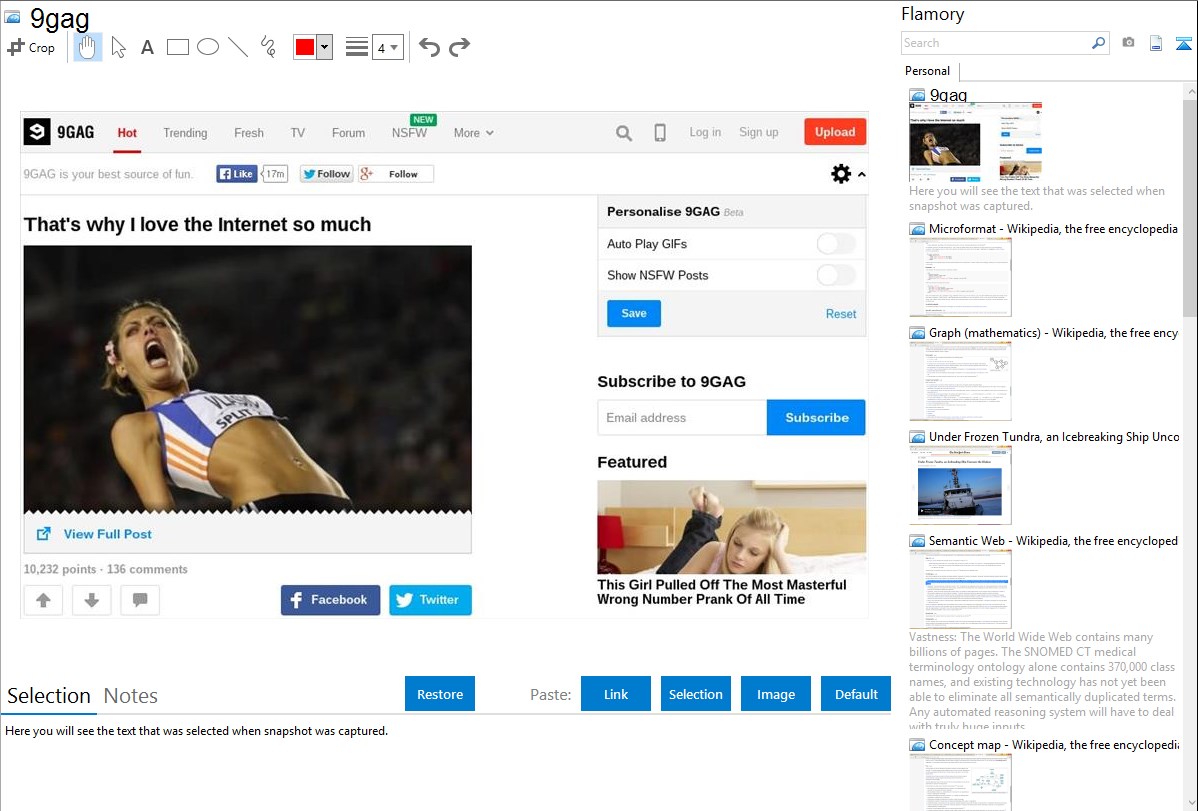Click the line thickness icon

356,47
